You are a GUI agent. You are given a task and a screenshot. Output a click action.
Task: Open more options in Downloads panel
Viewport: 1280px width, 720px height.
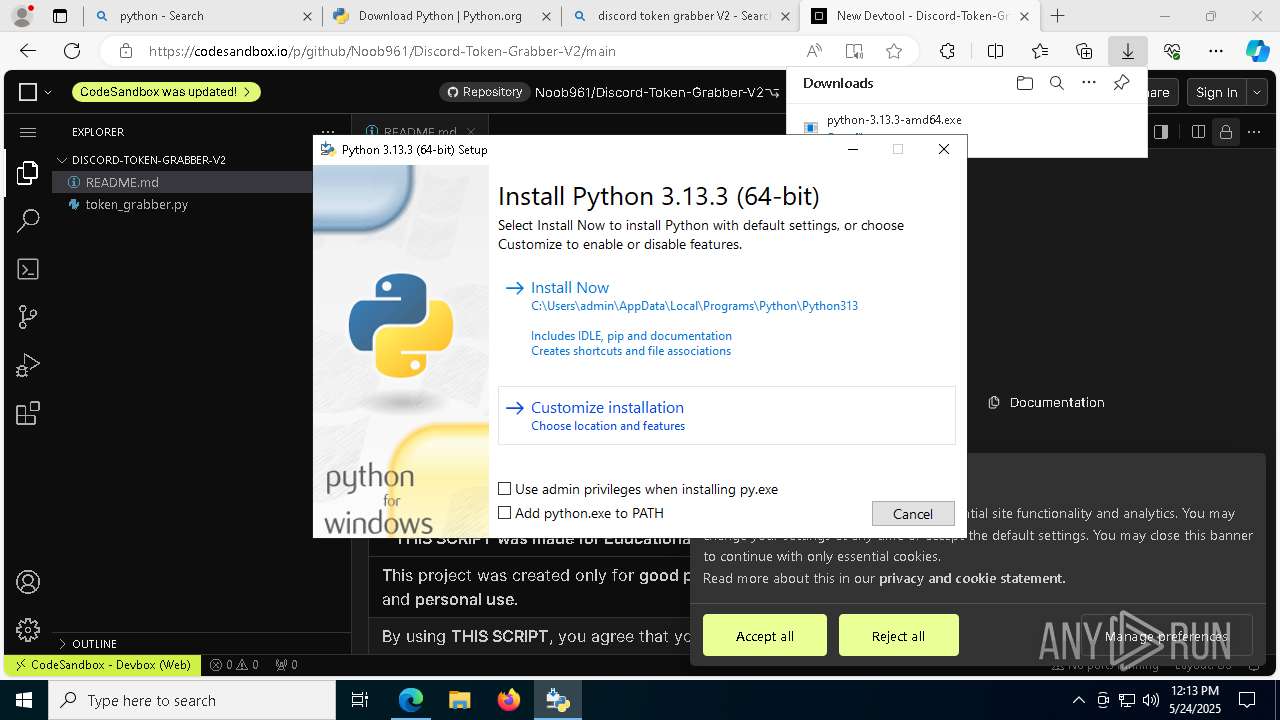click(x=1089, y=83)
